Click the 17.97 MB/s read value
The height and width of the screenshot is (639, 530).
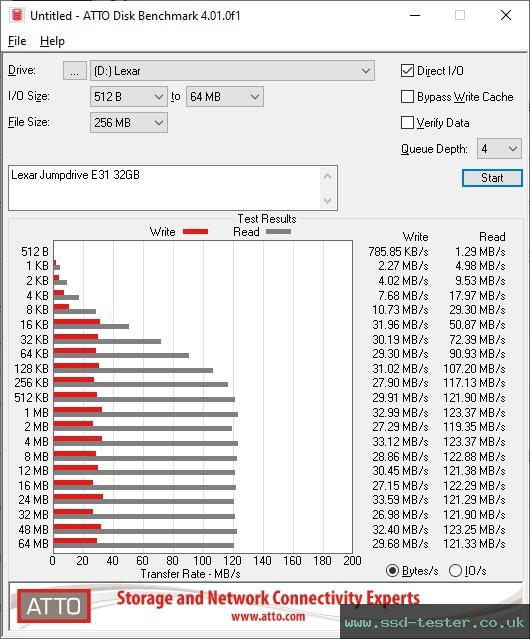pyautogui.click(x=477, y=295)
